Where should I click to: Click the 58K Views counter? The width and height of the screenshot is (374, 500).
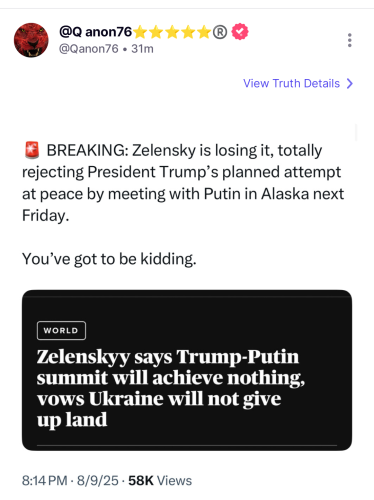(160, 481)
